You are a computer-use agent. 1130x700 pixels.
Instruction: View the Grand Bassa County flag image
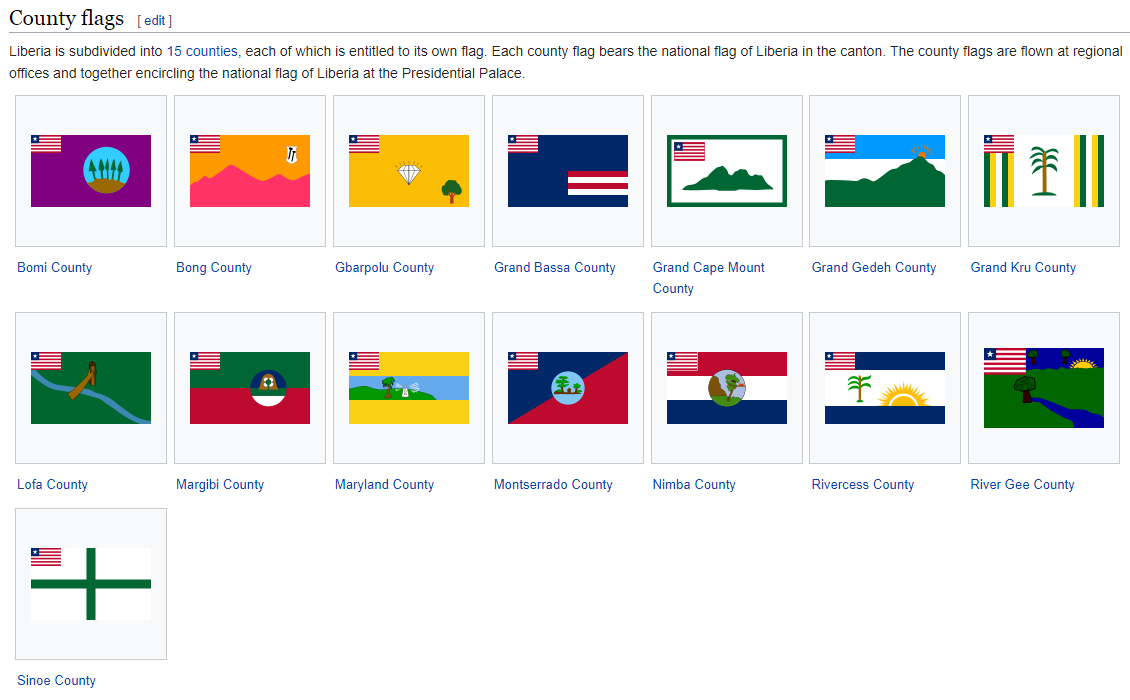(568, 171)
